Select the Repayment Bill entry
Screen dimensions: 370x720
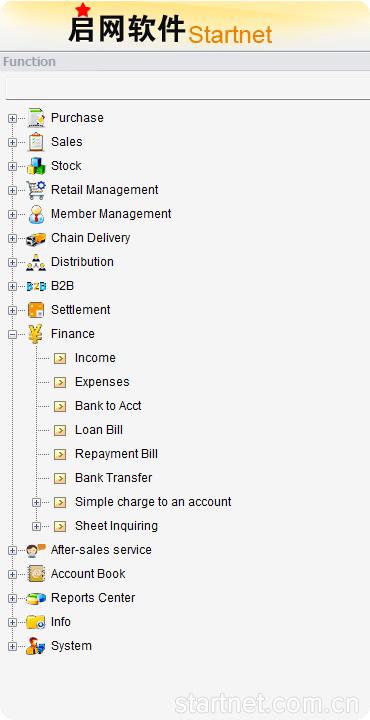click(116, 454)
